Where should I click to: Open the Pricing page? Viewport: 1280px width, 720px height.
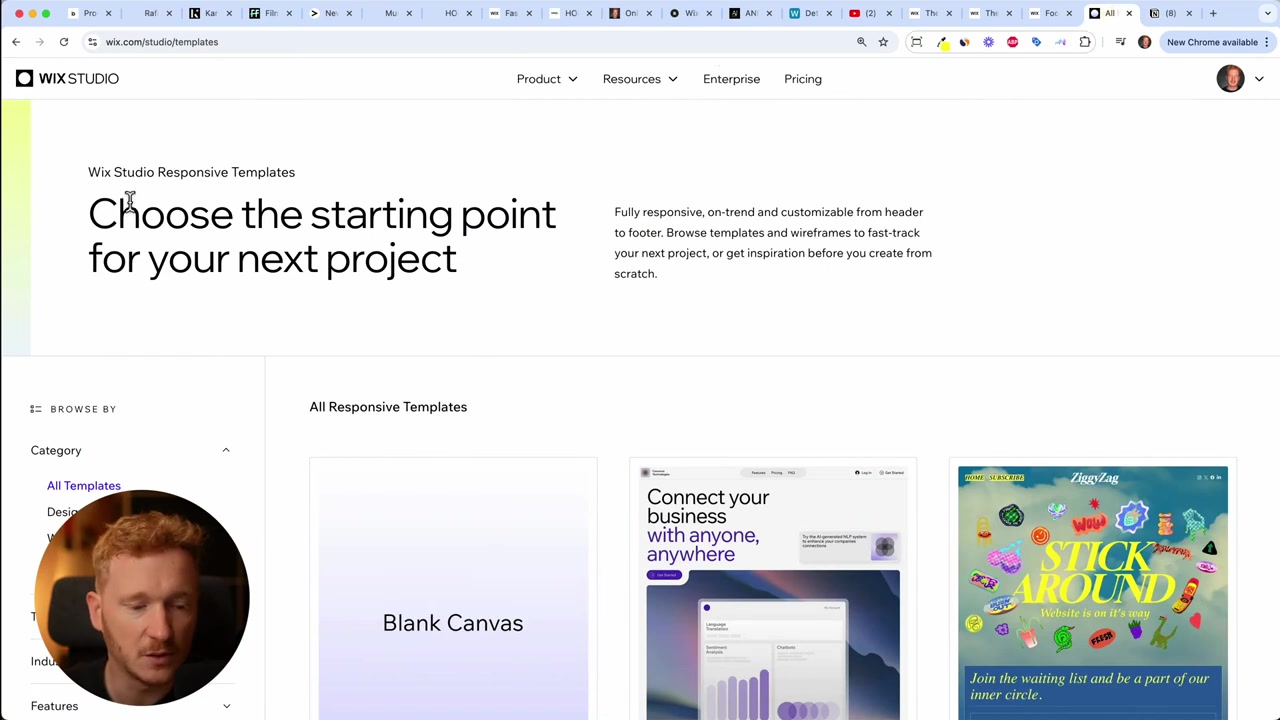pyautogui.click(x=803, y=79)
